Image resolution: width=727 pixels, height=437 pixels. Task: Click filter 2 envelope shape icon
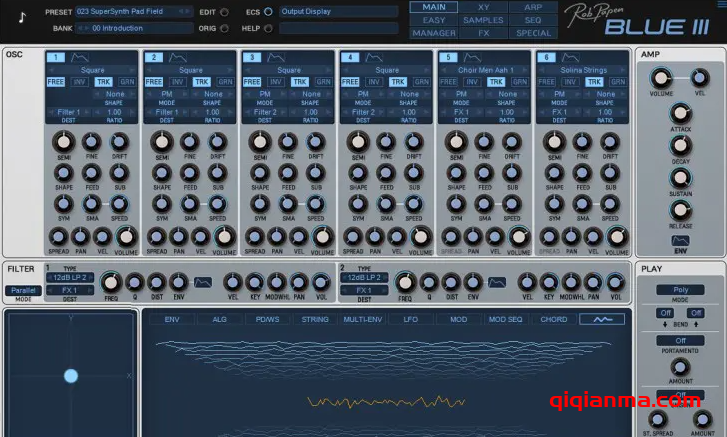pos(497,283)
